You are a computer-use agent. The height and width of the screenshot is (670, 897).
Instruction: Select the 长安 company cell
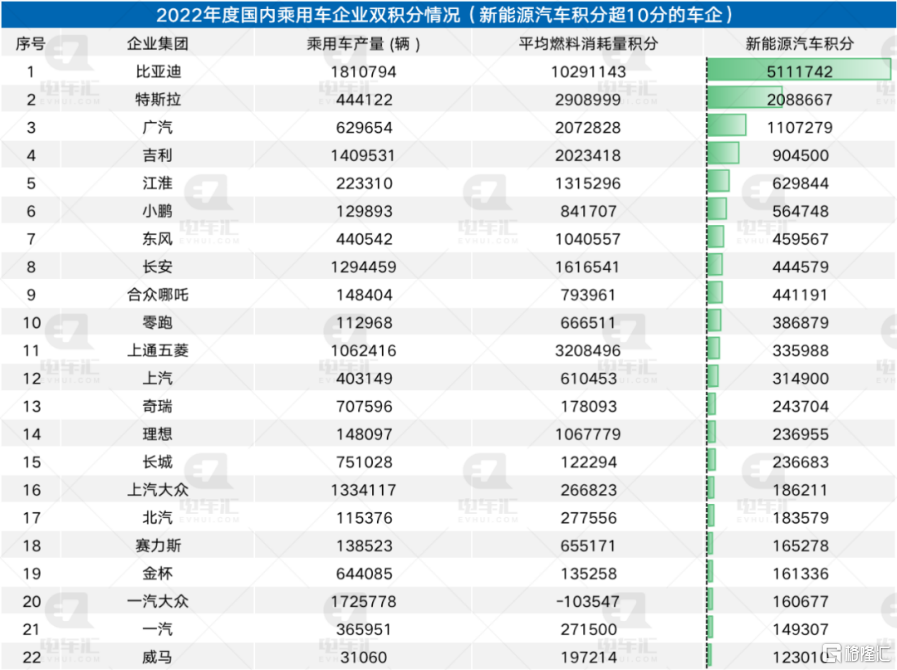158,267
